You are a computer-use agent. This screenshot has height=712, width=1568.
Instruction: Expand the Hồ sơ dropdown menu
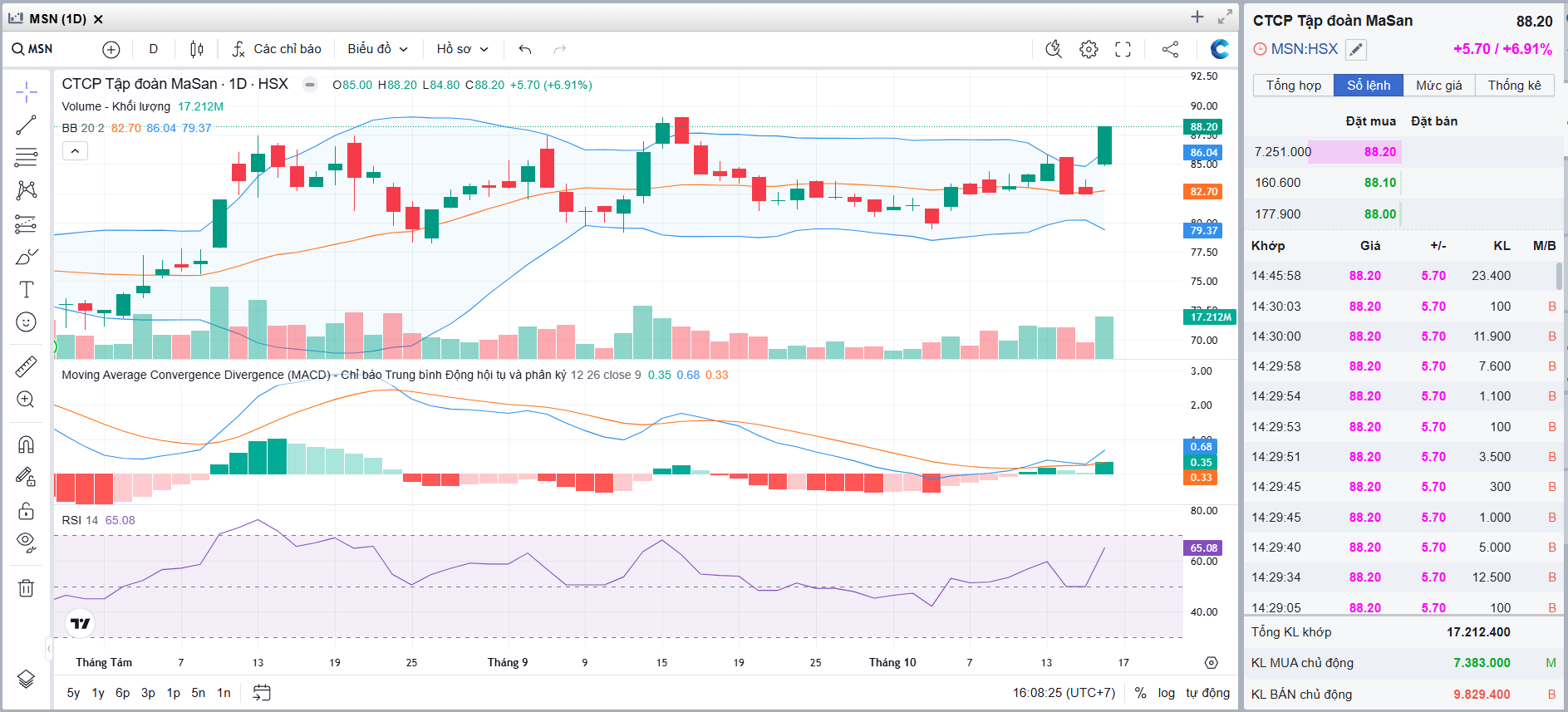(x=462, y=49)
